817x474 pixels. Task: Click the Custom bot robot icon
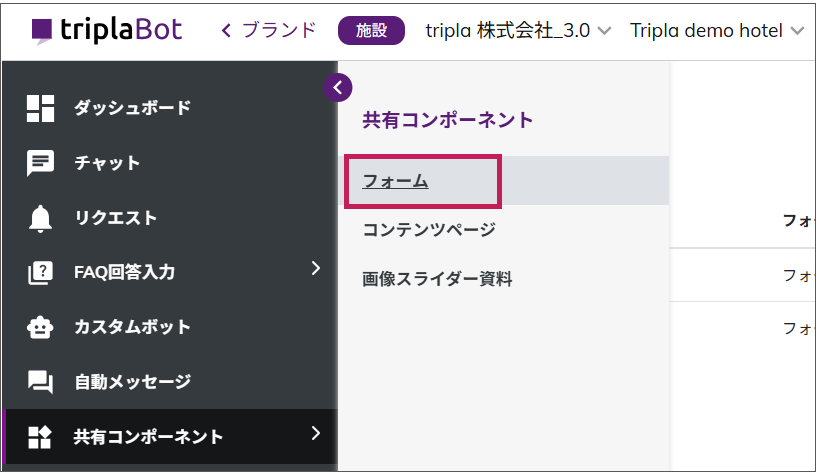coord(40,327)
